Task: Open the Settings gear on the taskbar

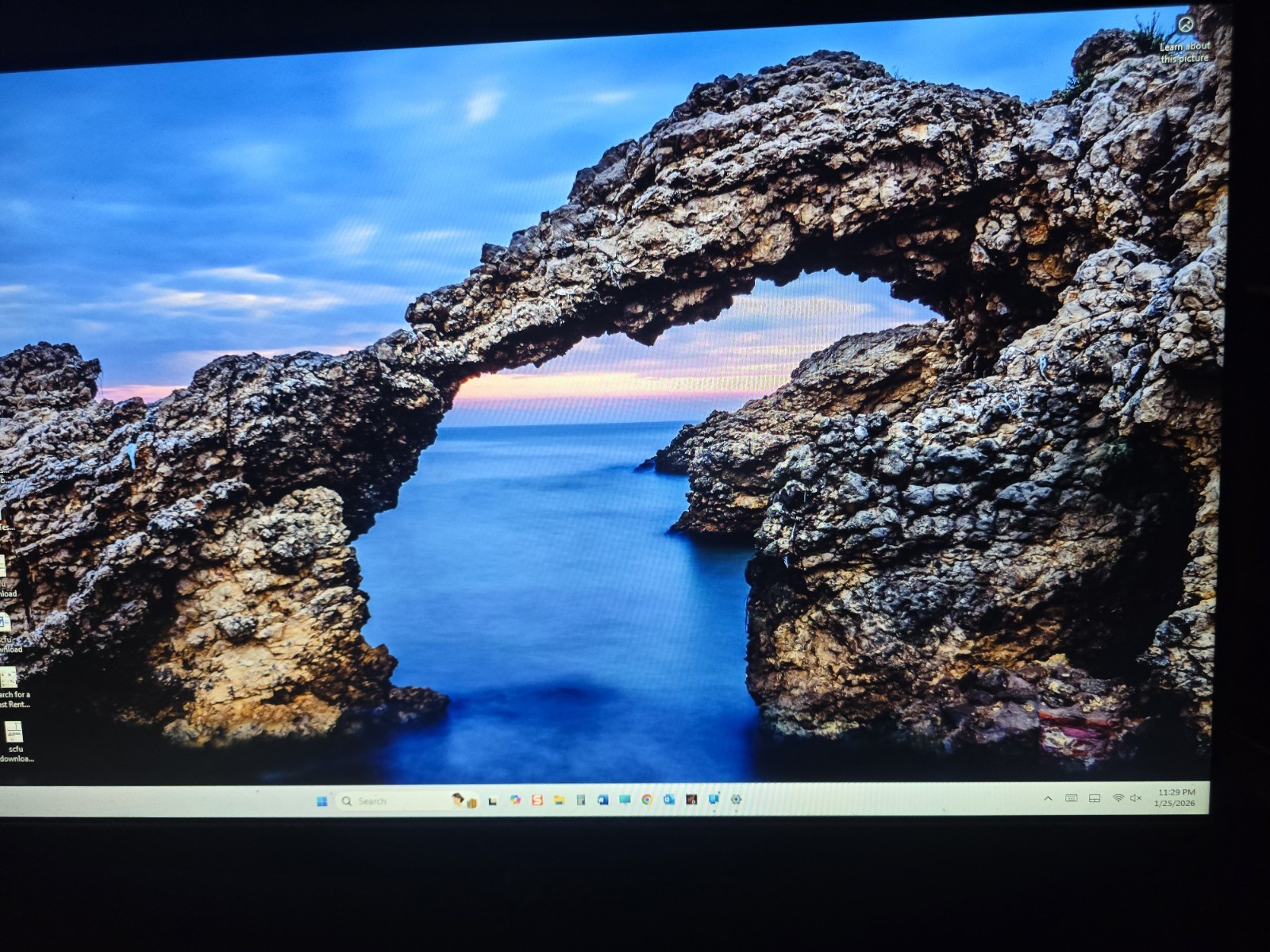Action: [736, 799]
